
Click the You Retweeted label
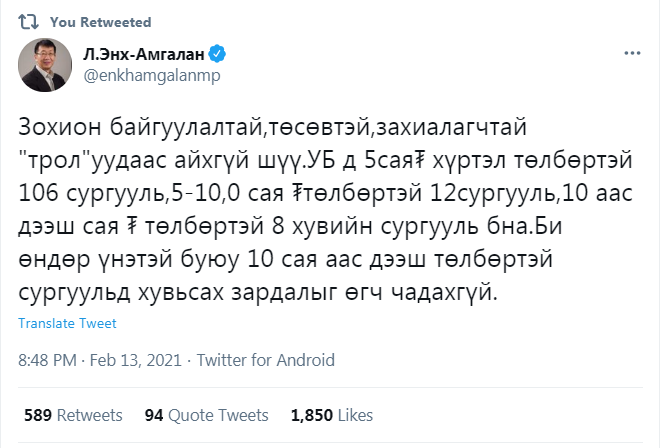point(100,22)
